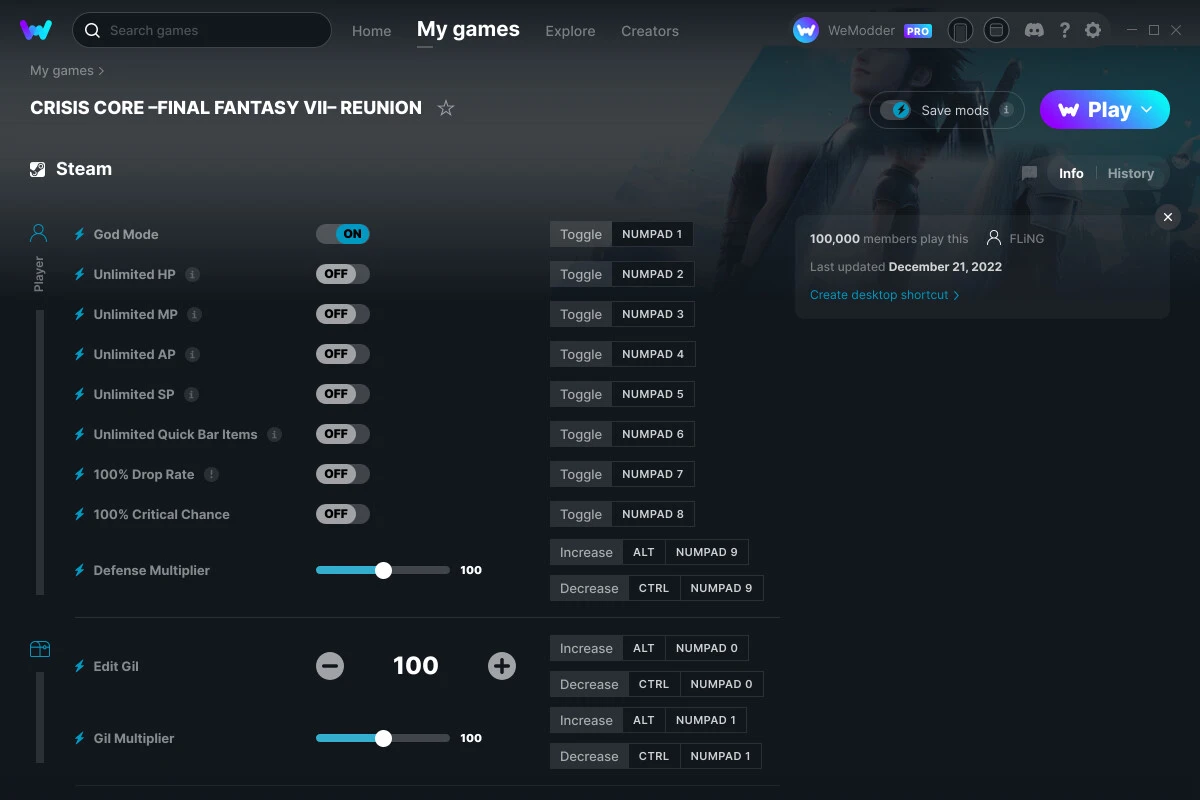Click the Search games input field
Image resolution: width=1200 pixels, height=800 pixels.
coord(202,30)
